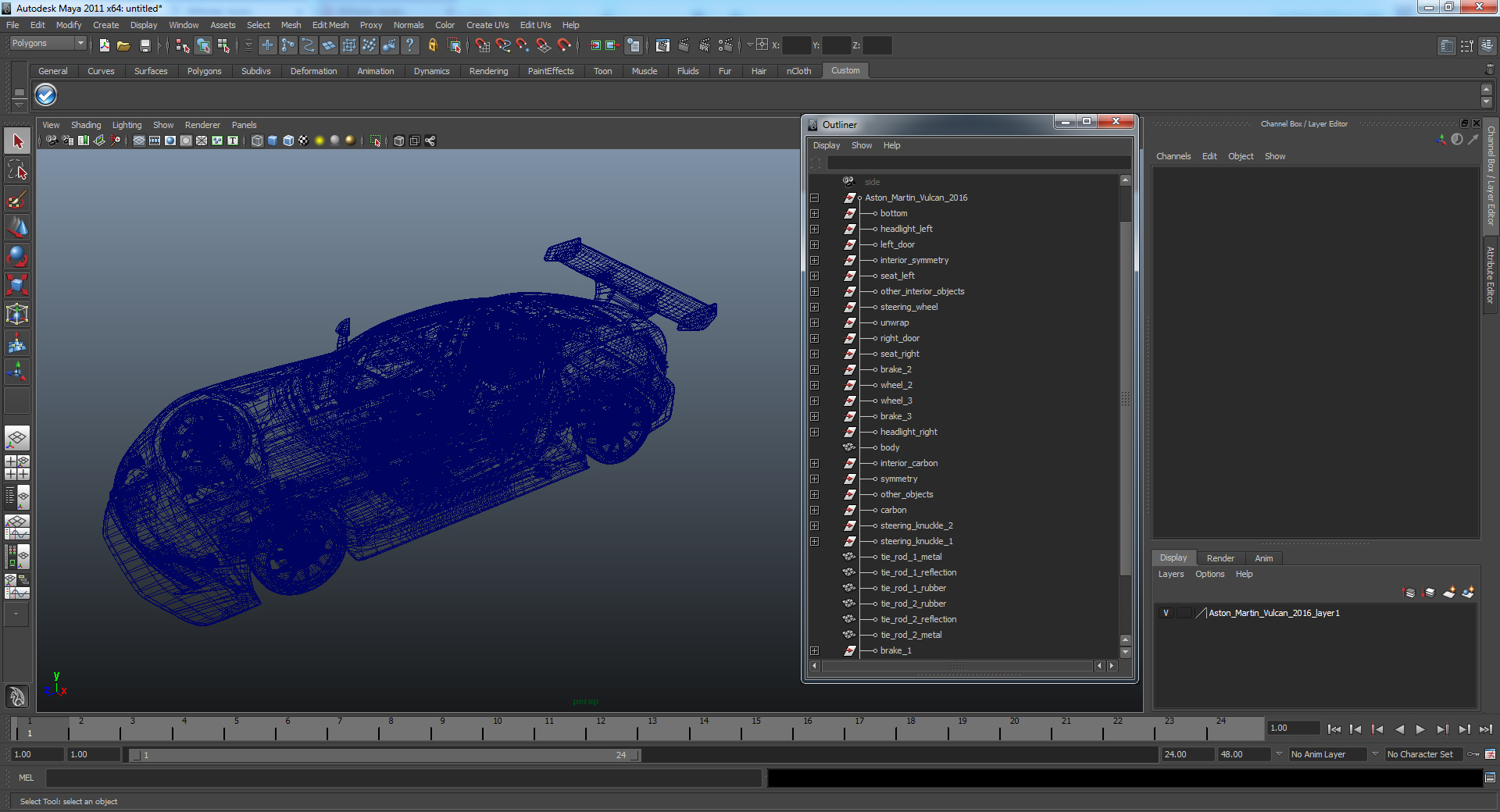1500x812 pixels.
Task: Toggle visibility V of Aston_Martin_Vulcan_2016_layer1
Action: click(1166, 613)
